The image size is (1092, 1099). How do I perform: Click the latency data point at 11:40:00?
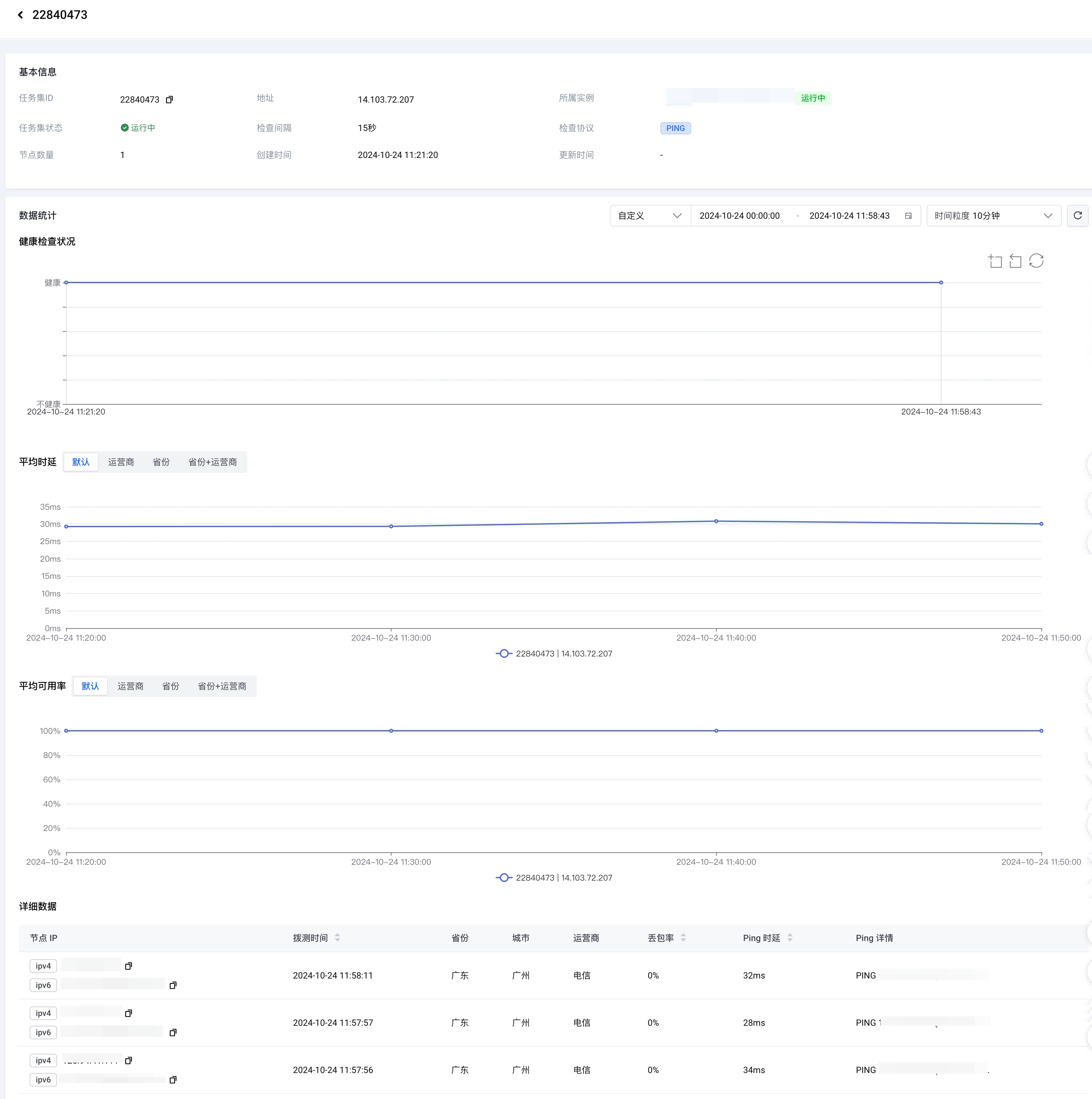[x=716, y=521]
